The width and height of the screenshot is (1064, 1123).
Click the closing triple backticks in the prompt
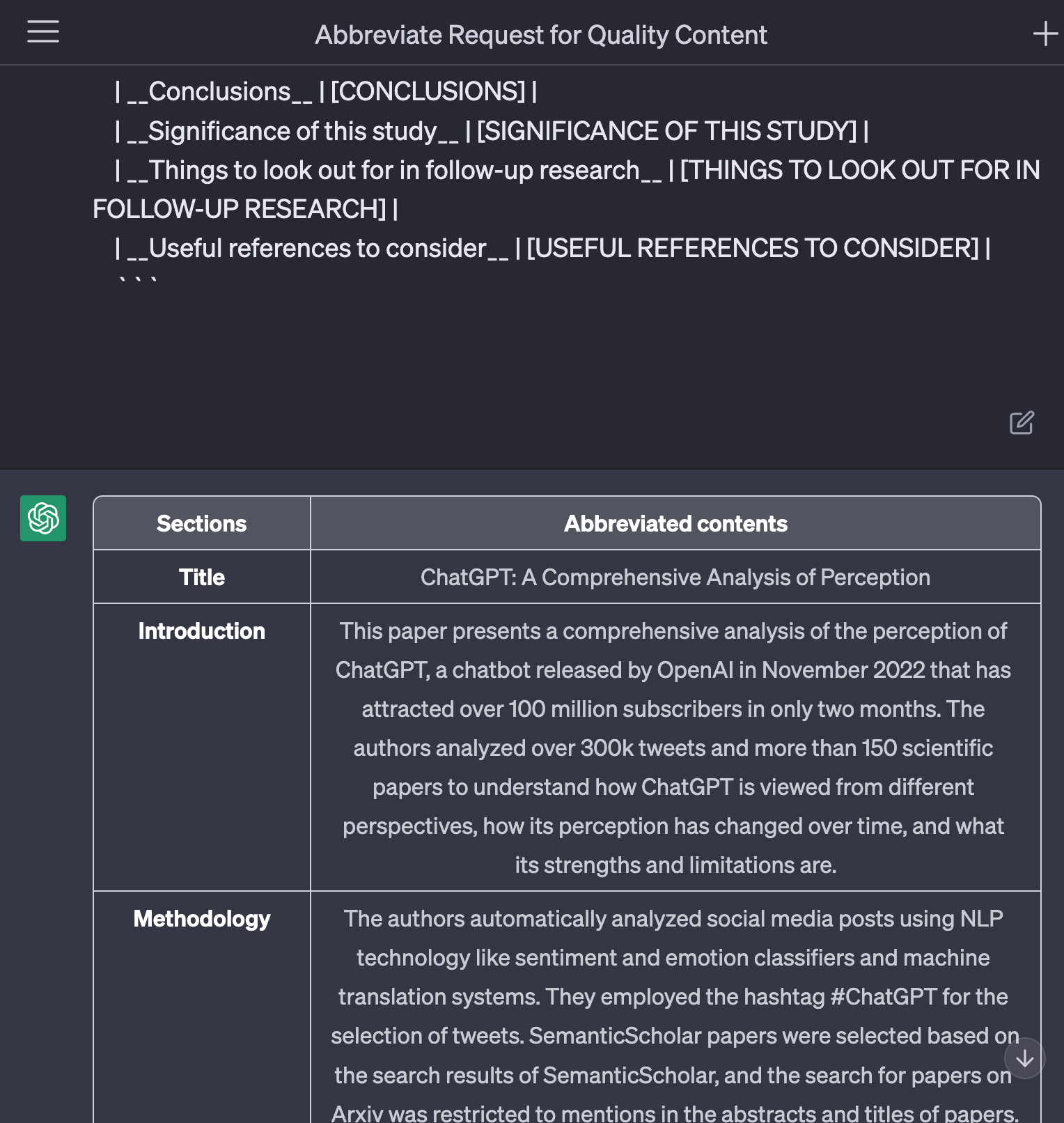point(138,281)
